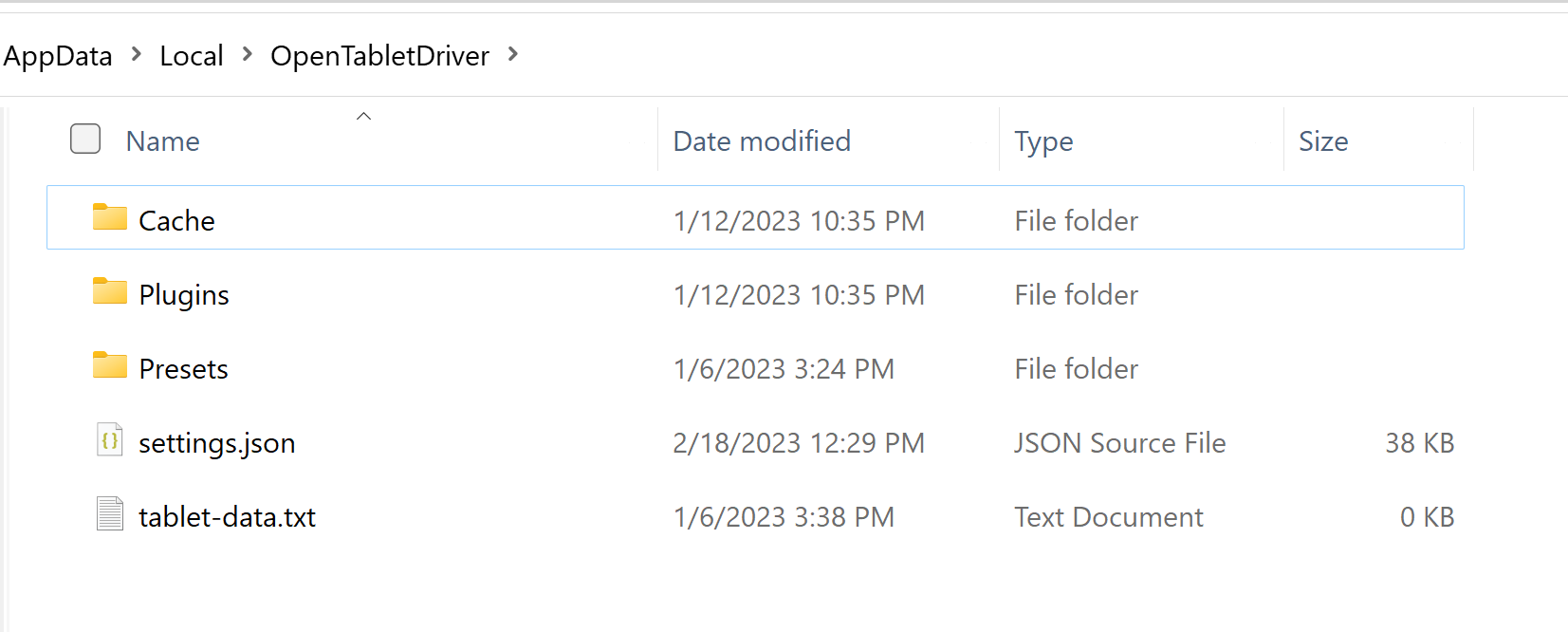Toggle the sort arrow above Name column
The height and width of the screenshot is (632, 1568).
(x=363, y=117)
